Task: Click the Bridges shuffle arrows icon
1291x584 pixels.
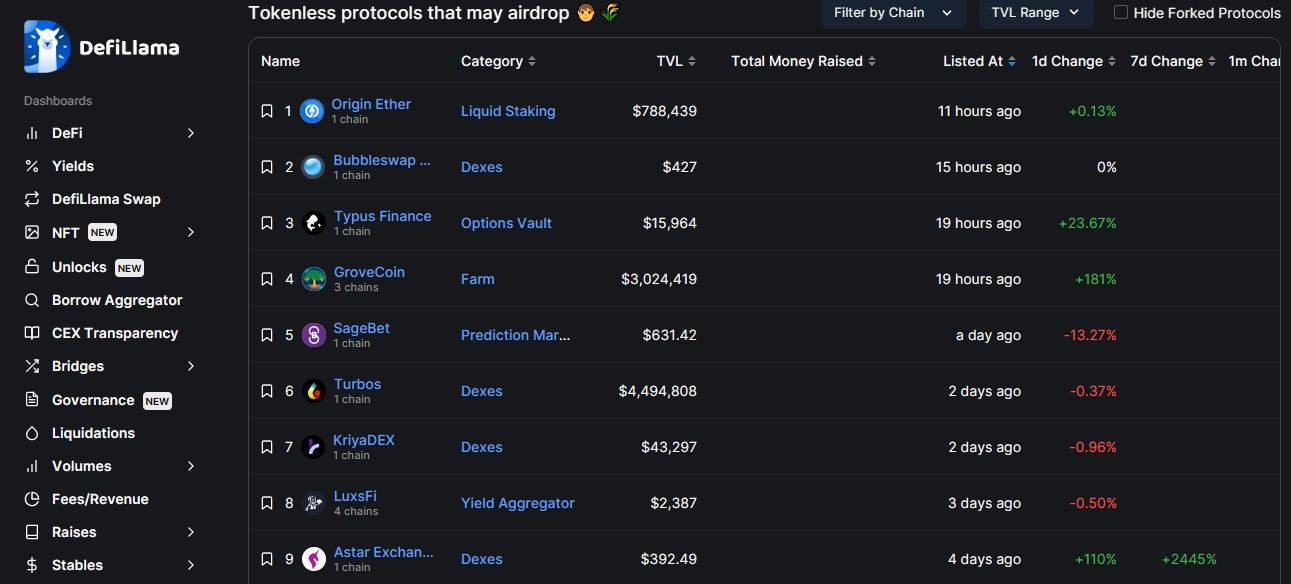Action: (32, 366)
